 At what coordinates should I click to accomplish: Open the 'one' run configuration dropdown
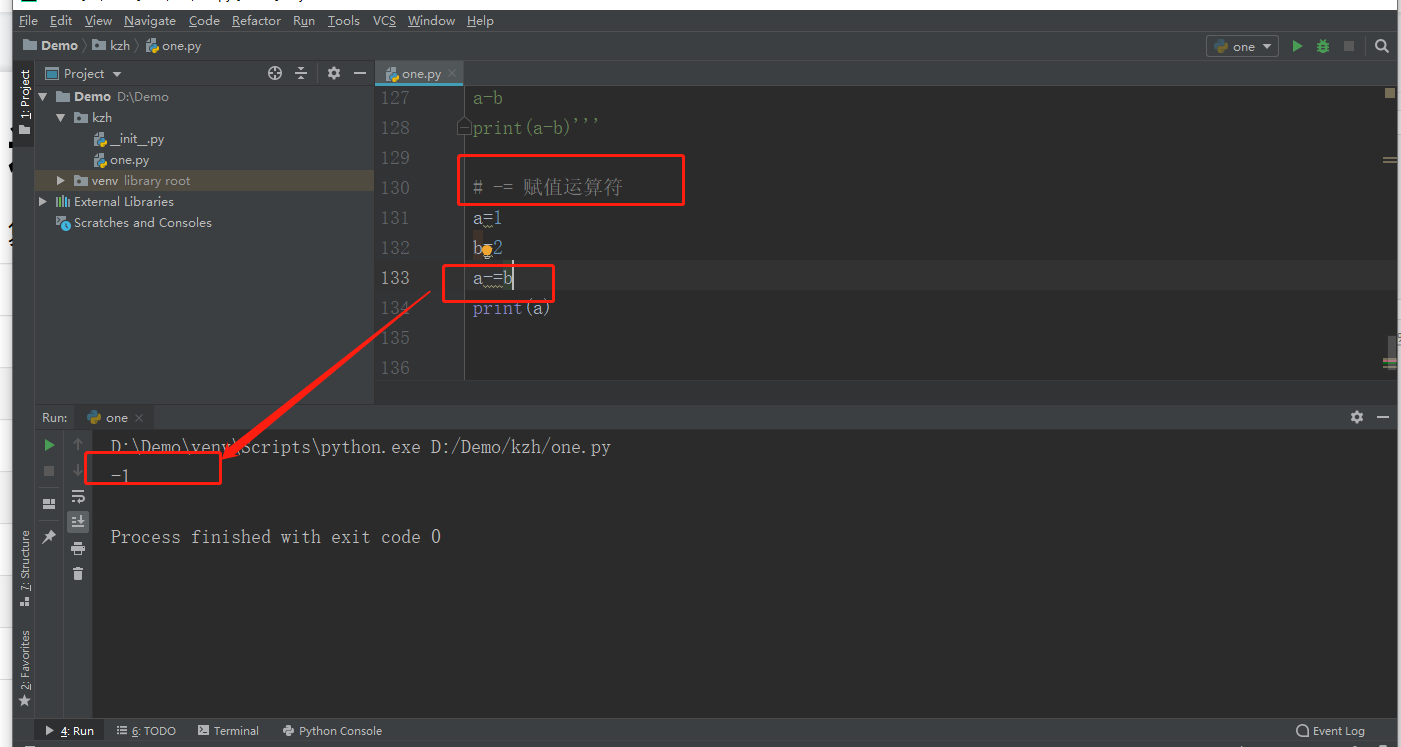[x=1242, y=46]
